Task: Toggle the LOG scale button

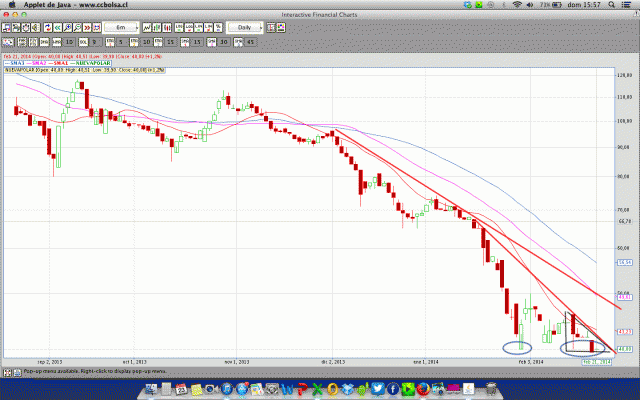Action: tap(189, 27)
